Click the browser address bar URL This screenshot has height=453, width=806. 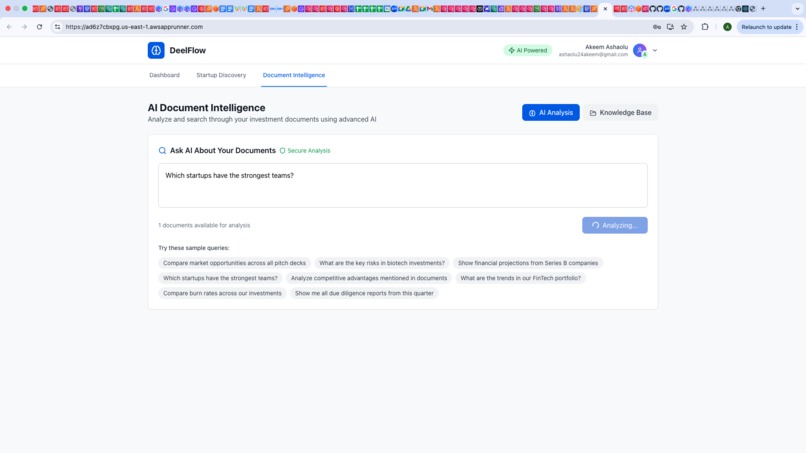[x=134, y=27]
